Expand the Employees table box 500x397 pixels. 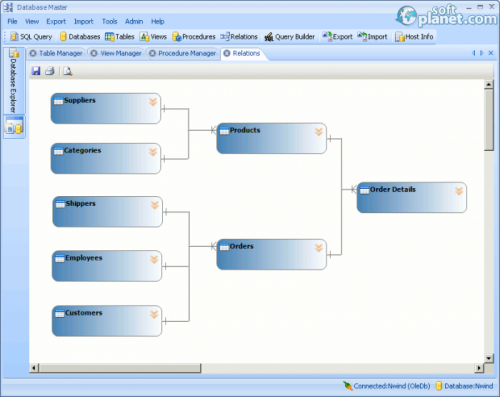coord(154,259)
